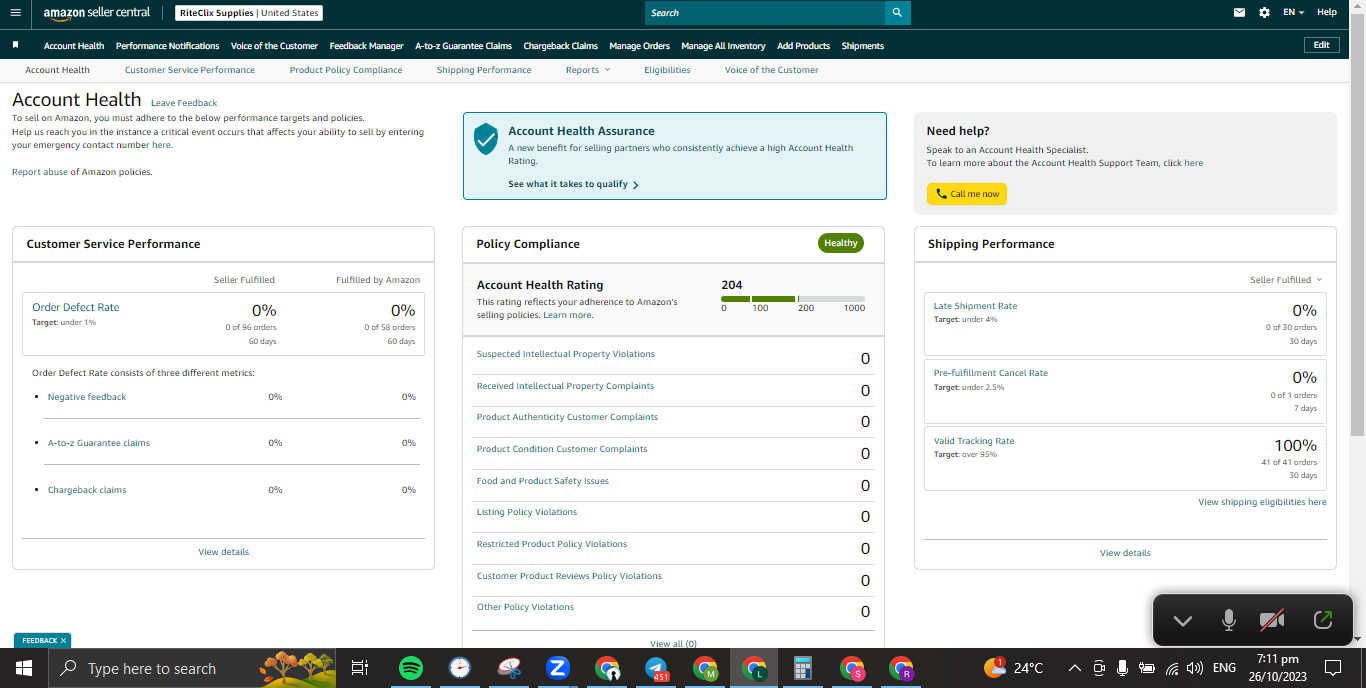Click the Edit button in nav bar

coord(1321,45)
